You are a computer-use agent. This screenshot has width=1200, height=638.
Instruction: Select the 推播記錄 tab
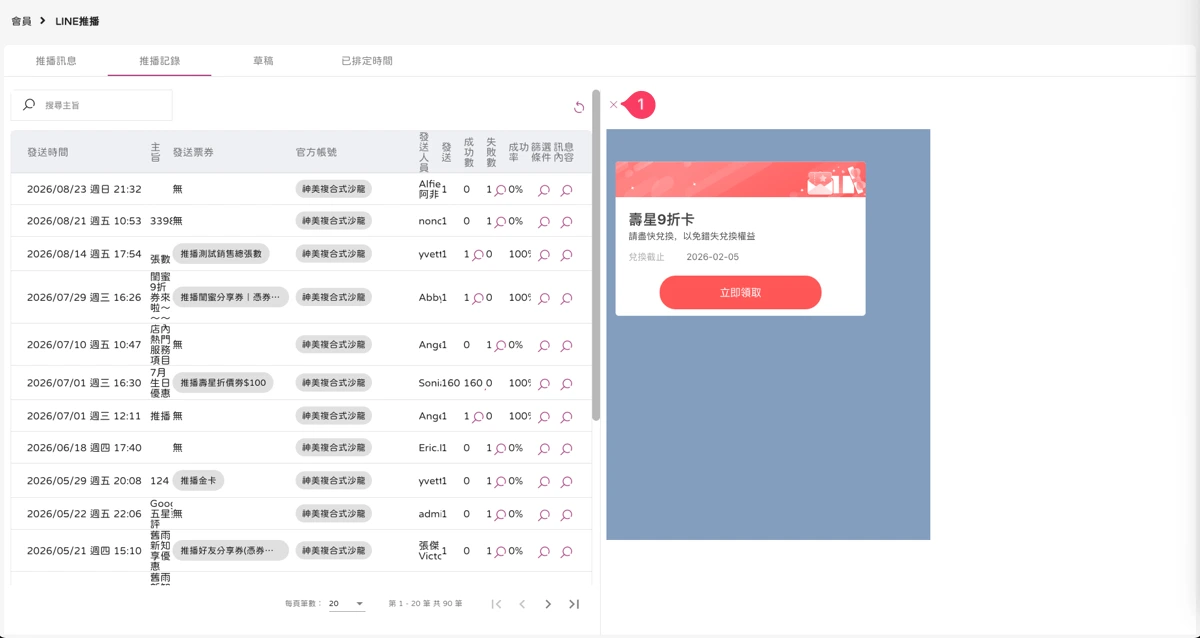tap(160, 61)
